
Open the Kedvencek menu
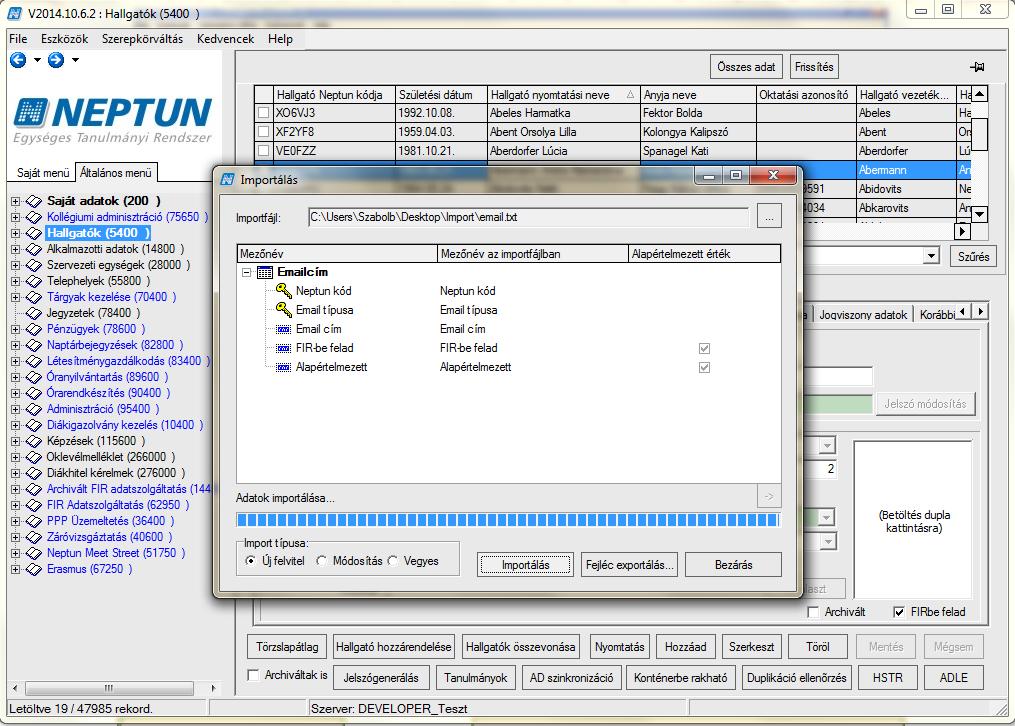tap(225, 39)
